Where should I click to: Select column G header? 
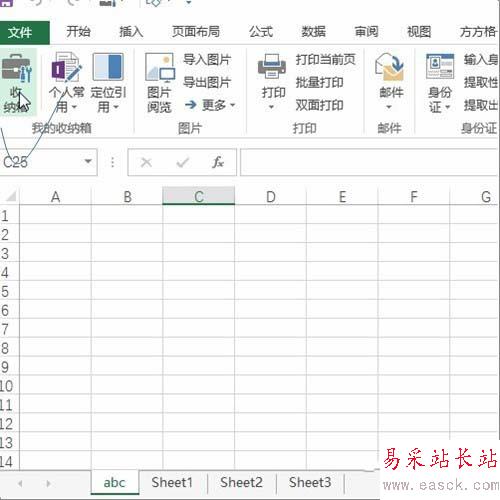click(x=475, y=196)
